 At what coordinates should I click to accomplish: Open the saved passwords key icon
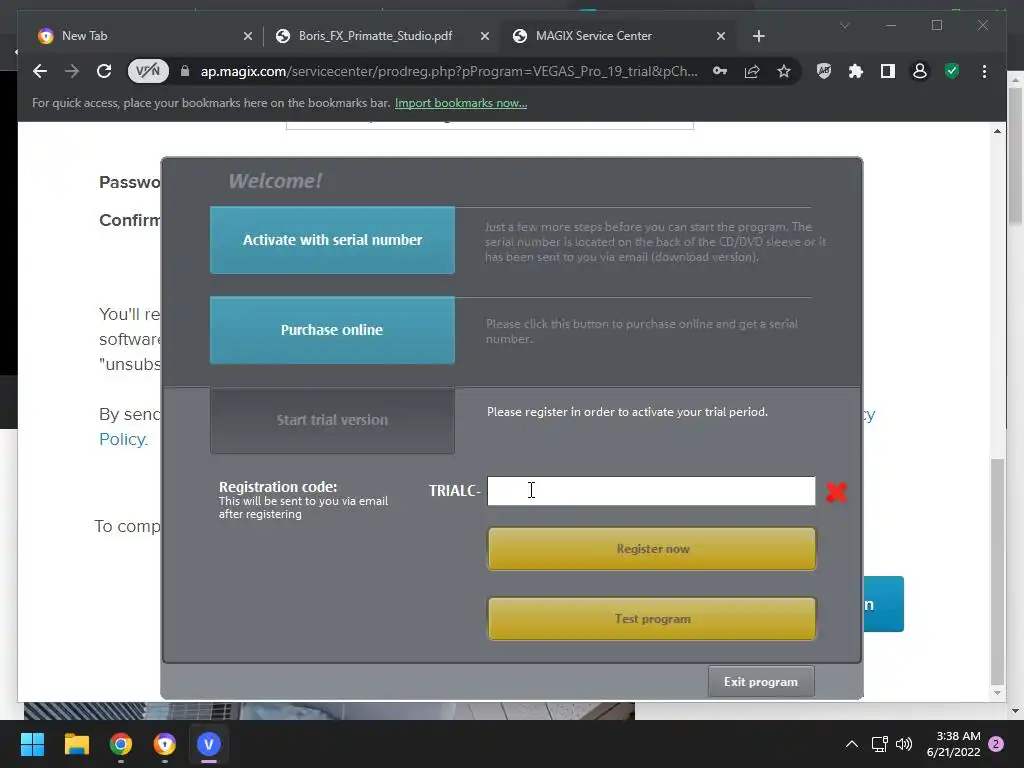coord(720,71)
